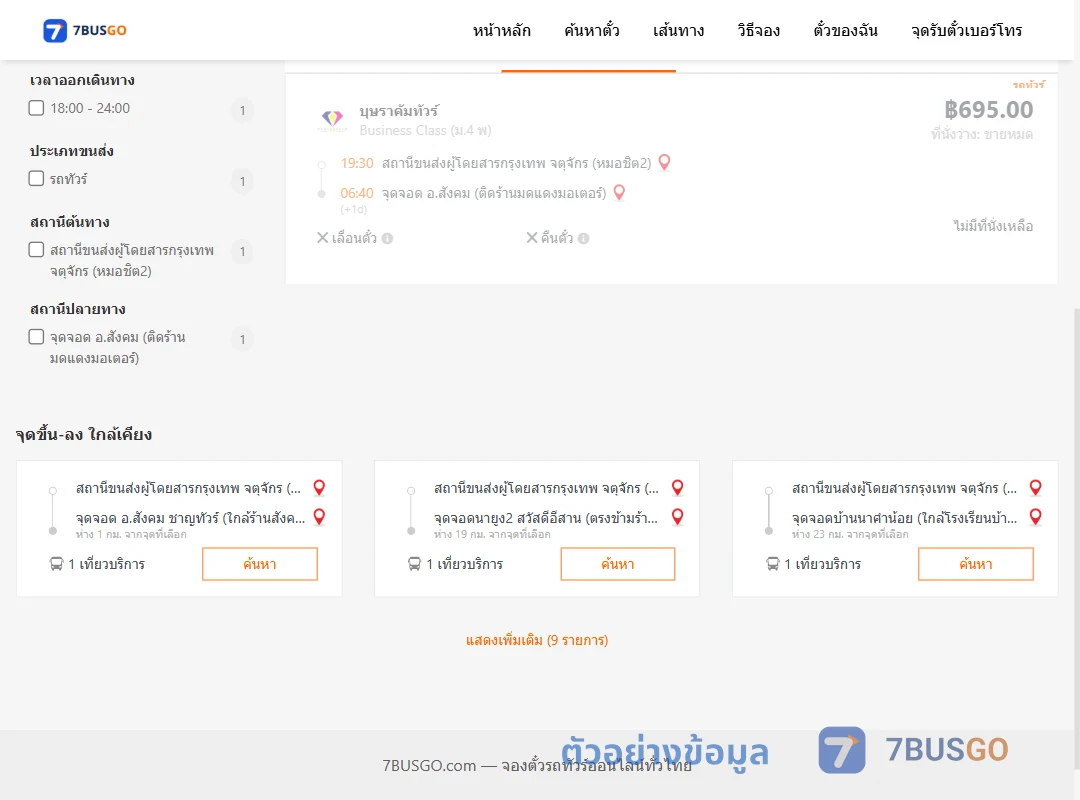Viewport: 1080px width, 800px height.
Task: Open destination map pin for จุดจอด อ.สังคม ชาญทัวร์
Action: tap(319, 517)
